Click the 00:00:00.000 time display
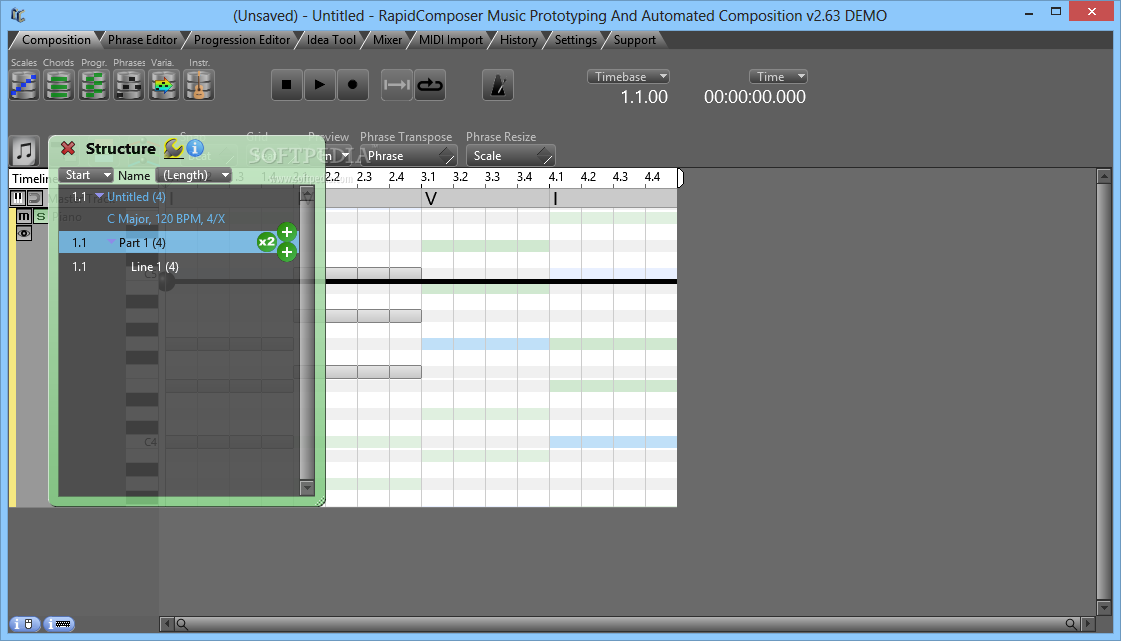1121x641 pixels. [x=755, y=97]
